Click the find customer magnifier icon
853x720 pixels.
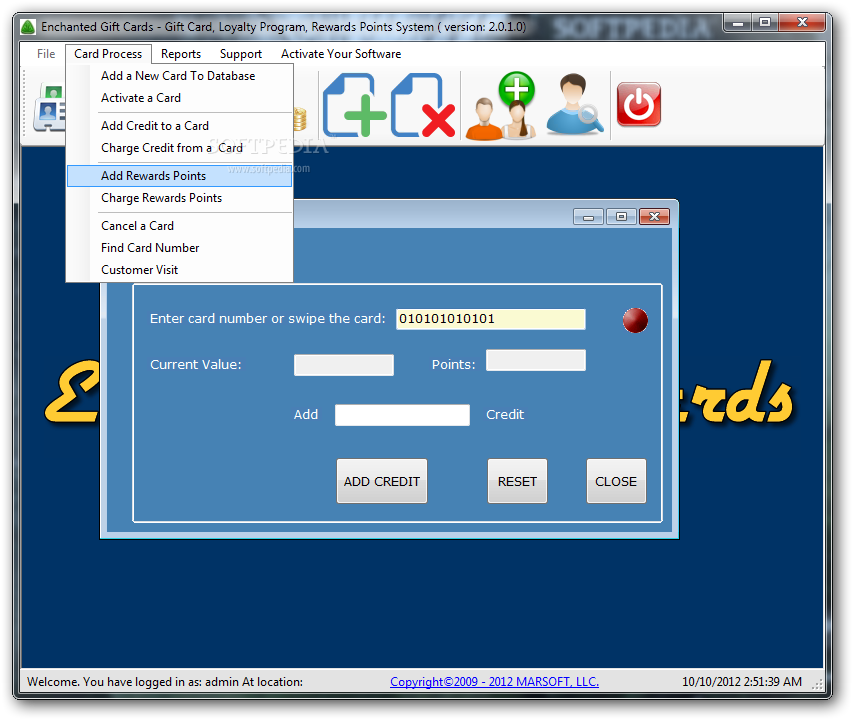[x=574, y=104]
